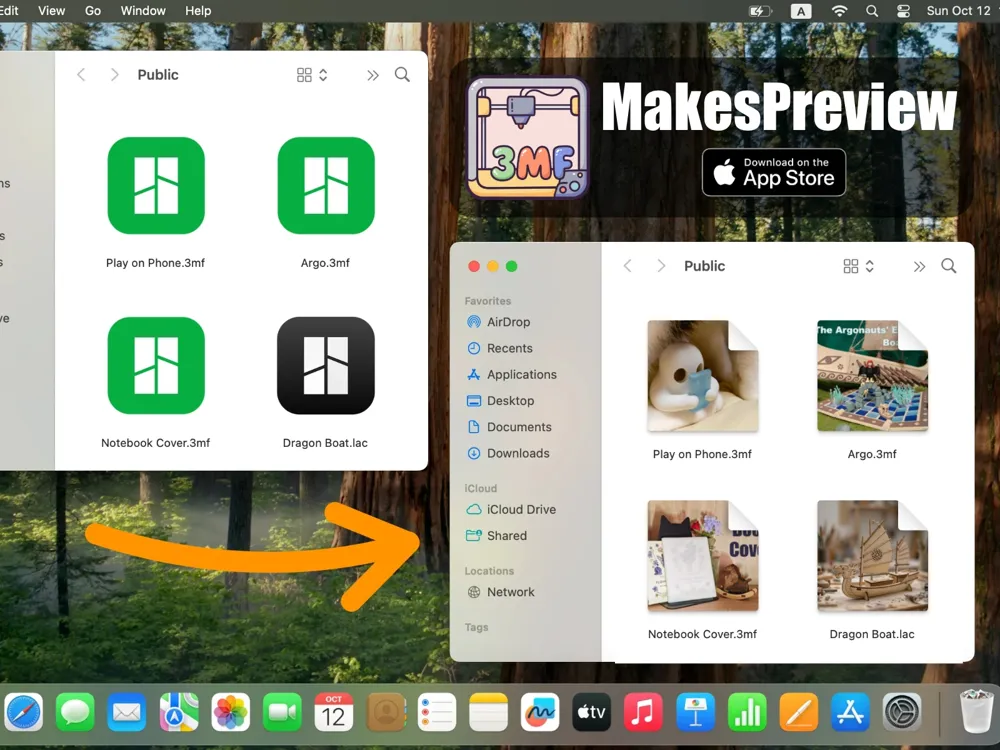Go back in right Finder window
Screen dimensions: 1000x750
click(x=628, y=266)
